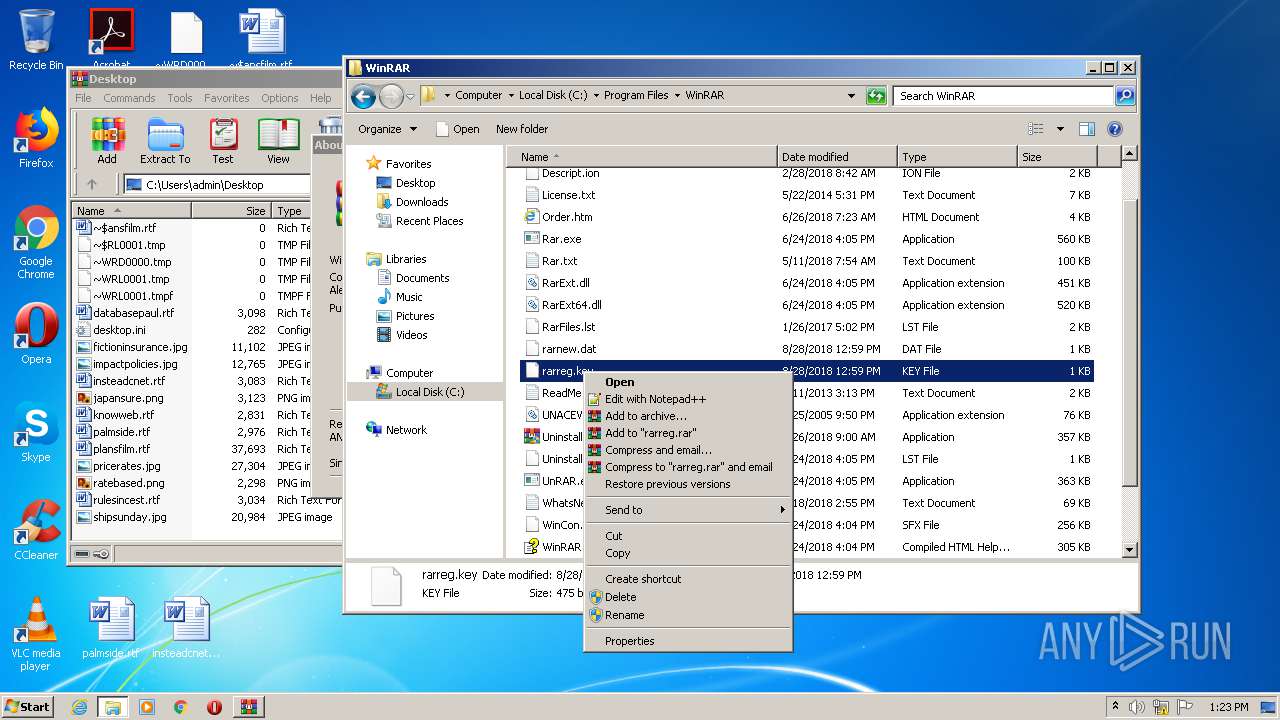1280x720 pixels.
Task: Choose Cut from context menu
Action: point(688,536)
